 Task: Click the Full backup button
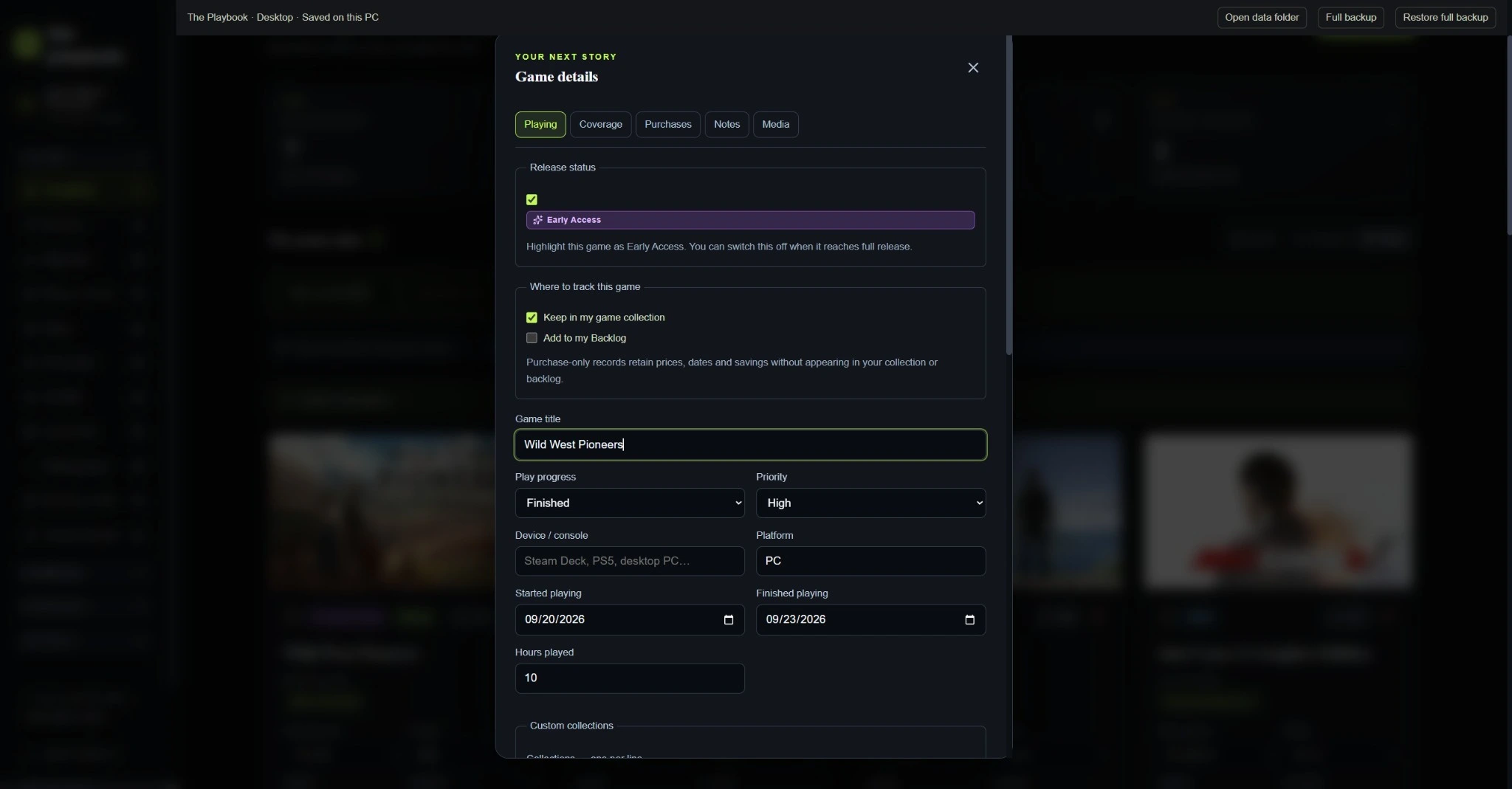click(1350, 18)
